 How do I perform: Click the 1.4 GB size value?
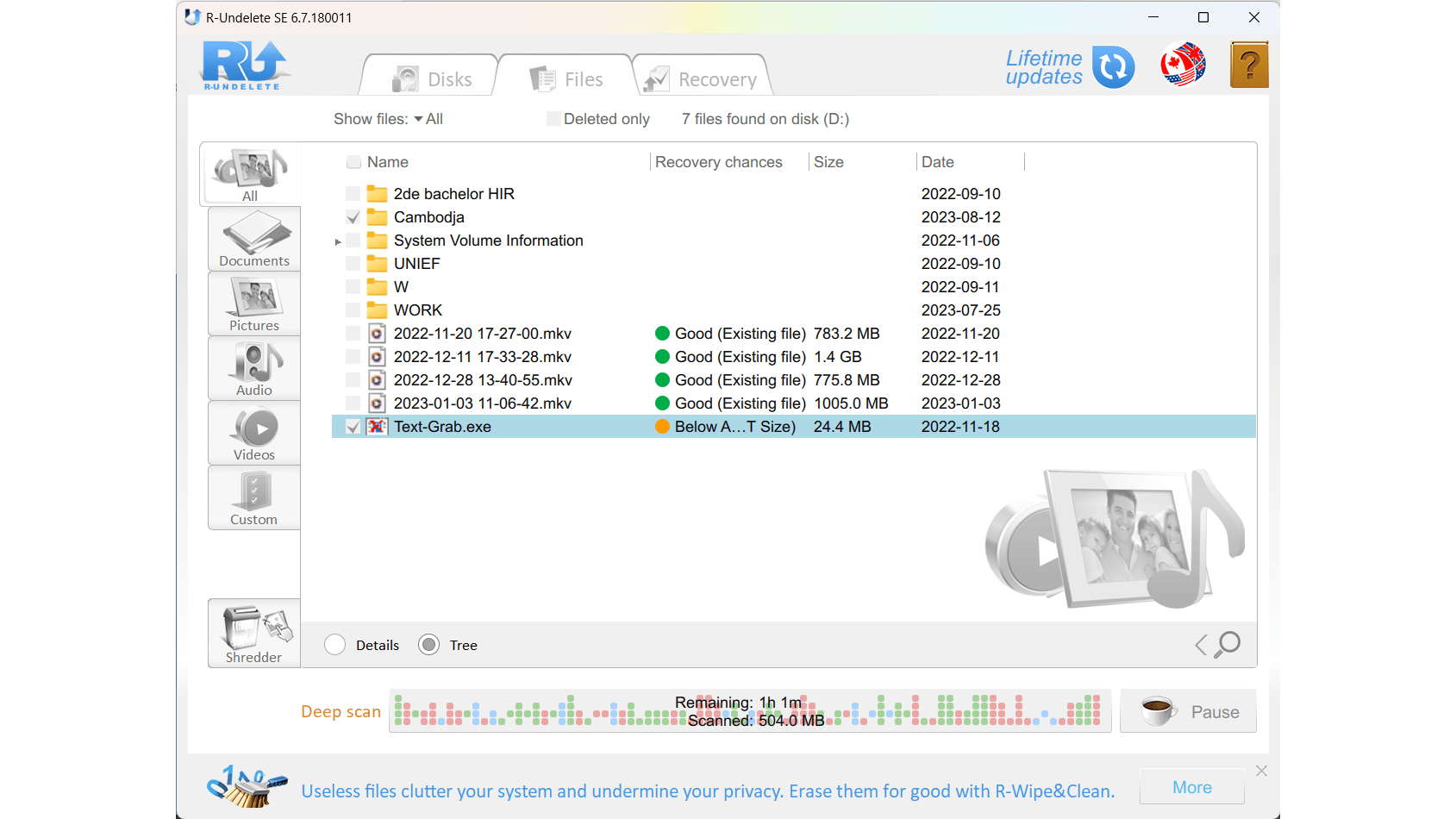838,357
